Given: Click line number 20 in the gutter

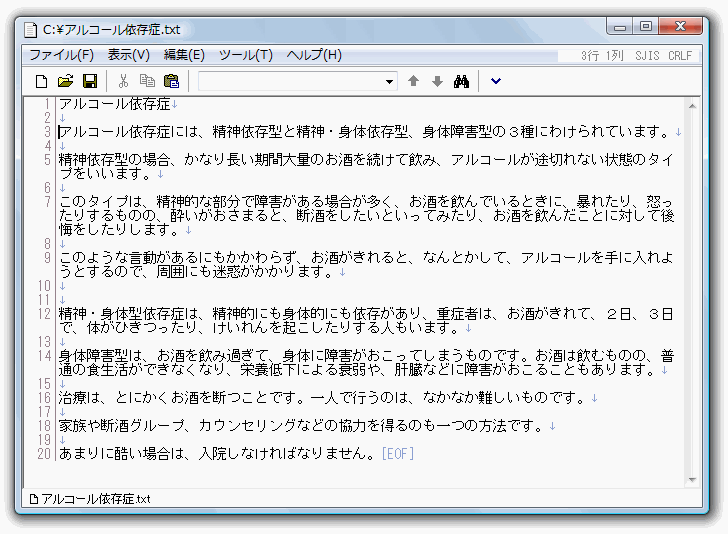Looking at the screenshot, I should click(x=44, y=454).
